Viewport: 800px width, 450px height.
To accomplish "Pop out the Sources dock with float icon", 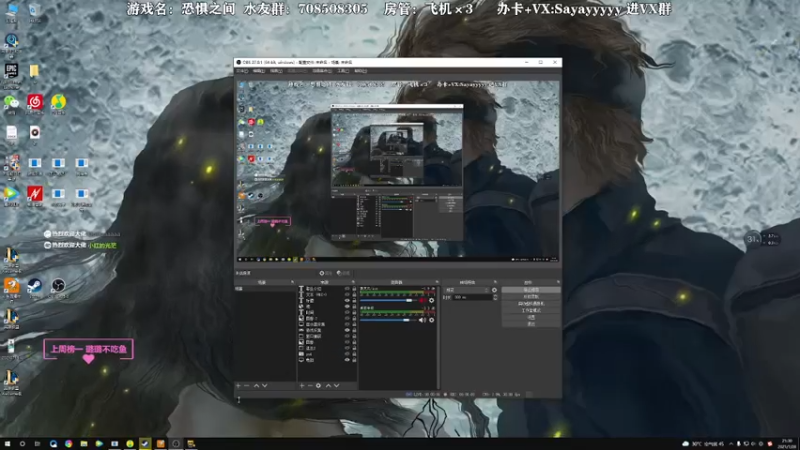I will coord(353,282).
